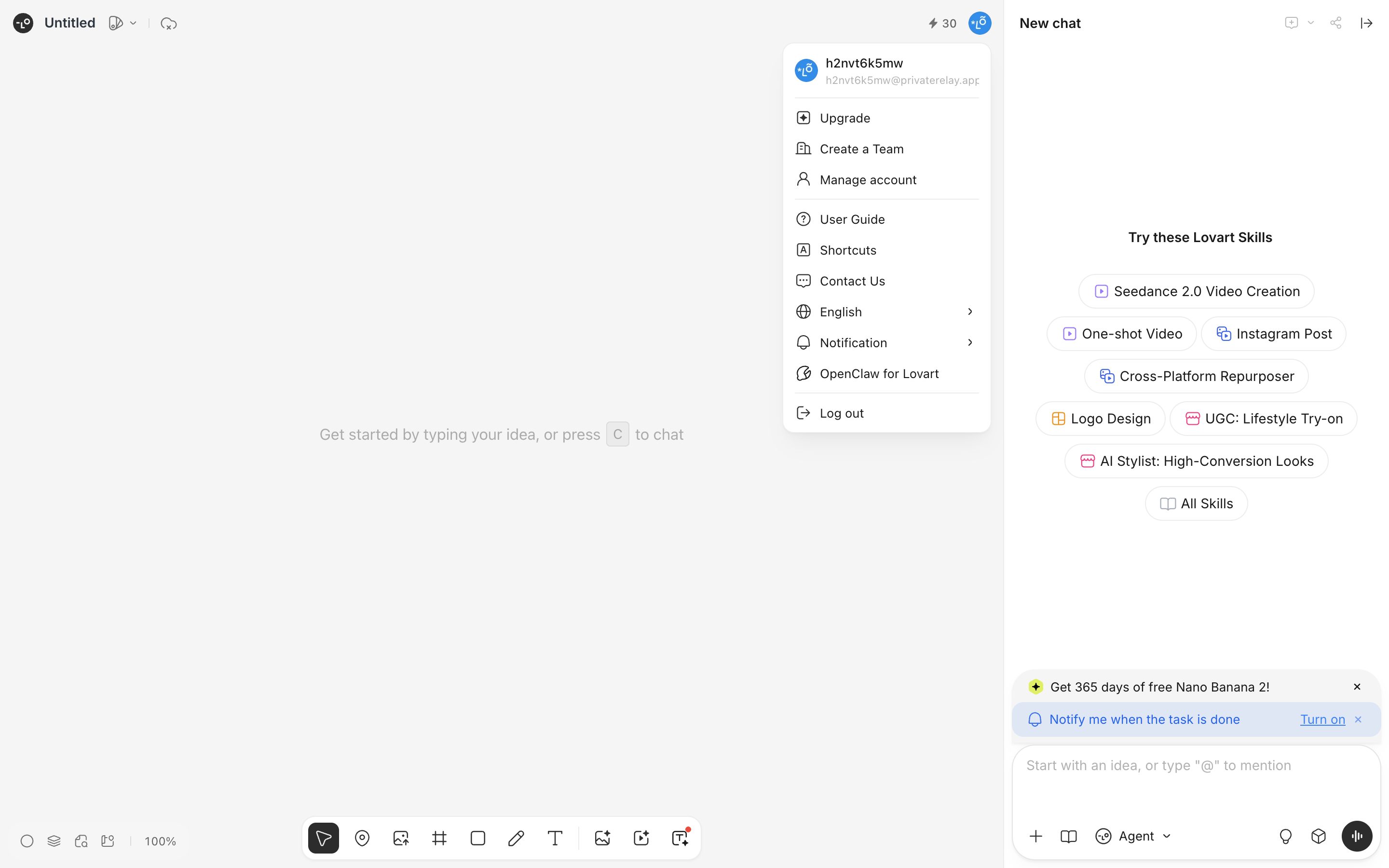1389x868 pixels.
Task: Expand chat history dropdown arrow
Action: click(1311, 23)
